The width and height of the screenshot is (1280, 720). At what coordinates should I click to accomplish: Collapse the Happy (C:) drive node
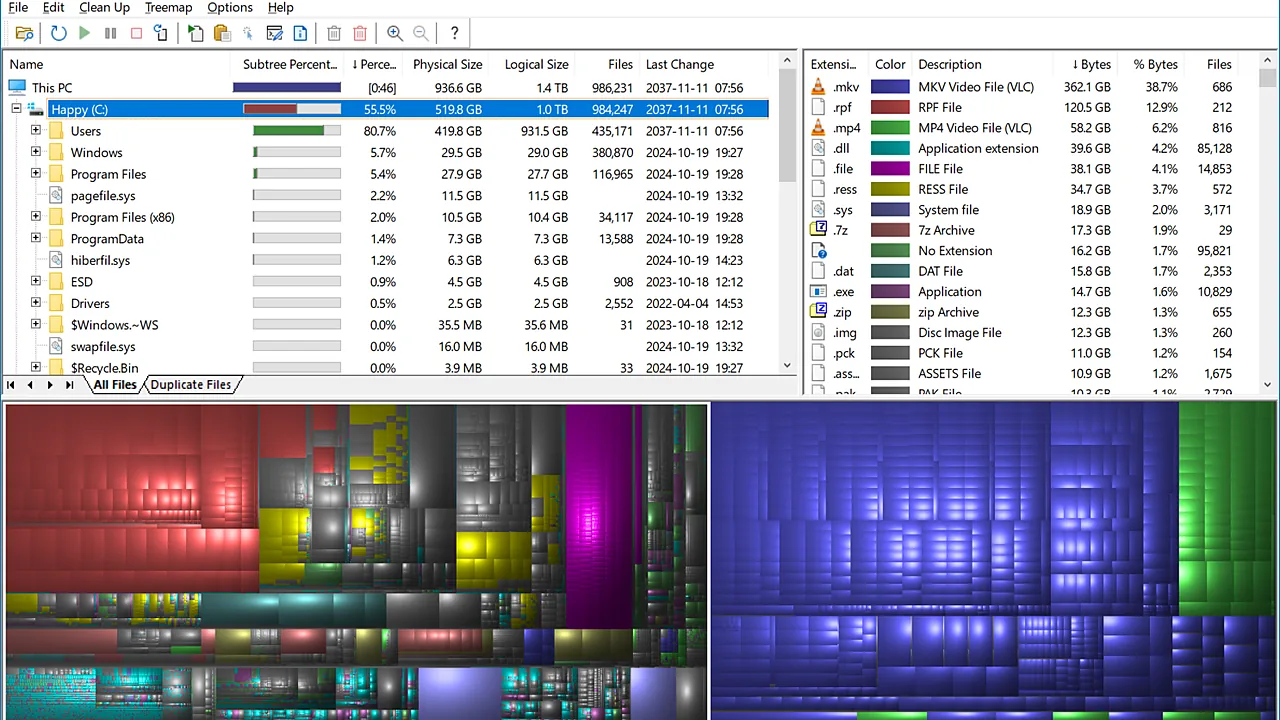coord(16,109)
